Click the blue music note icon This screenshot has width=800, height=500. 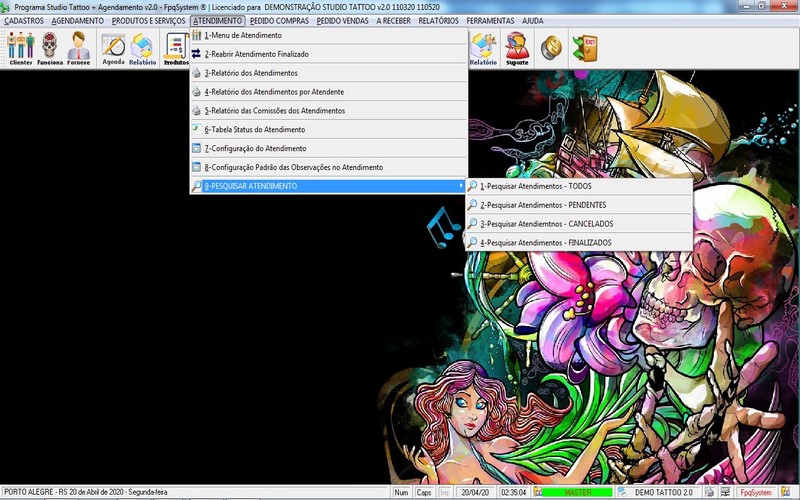coord(443,227)
